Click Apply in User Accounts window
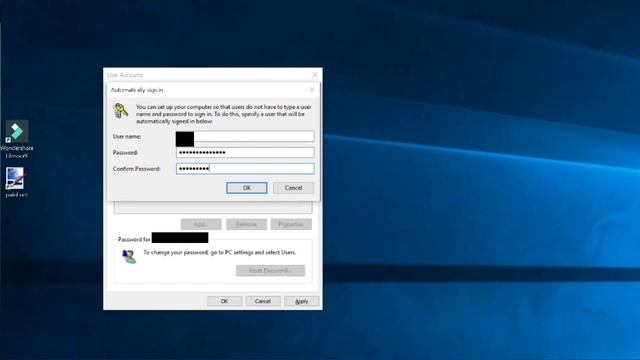 coord(302,301)
